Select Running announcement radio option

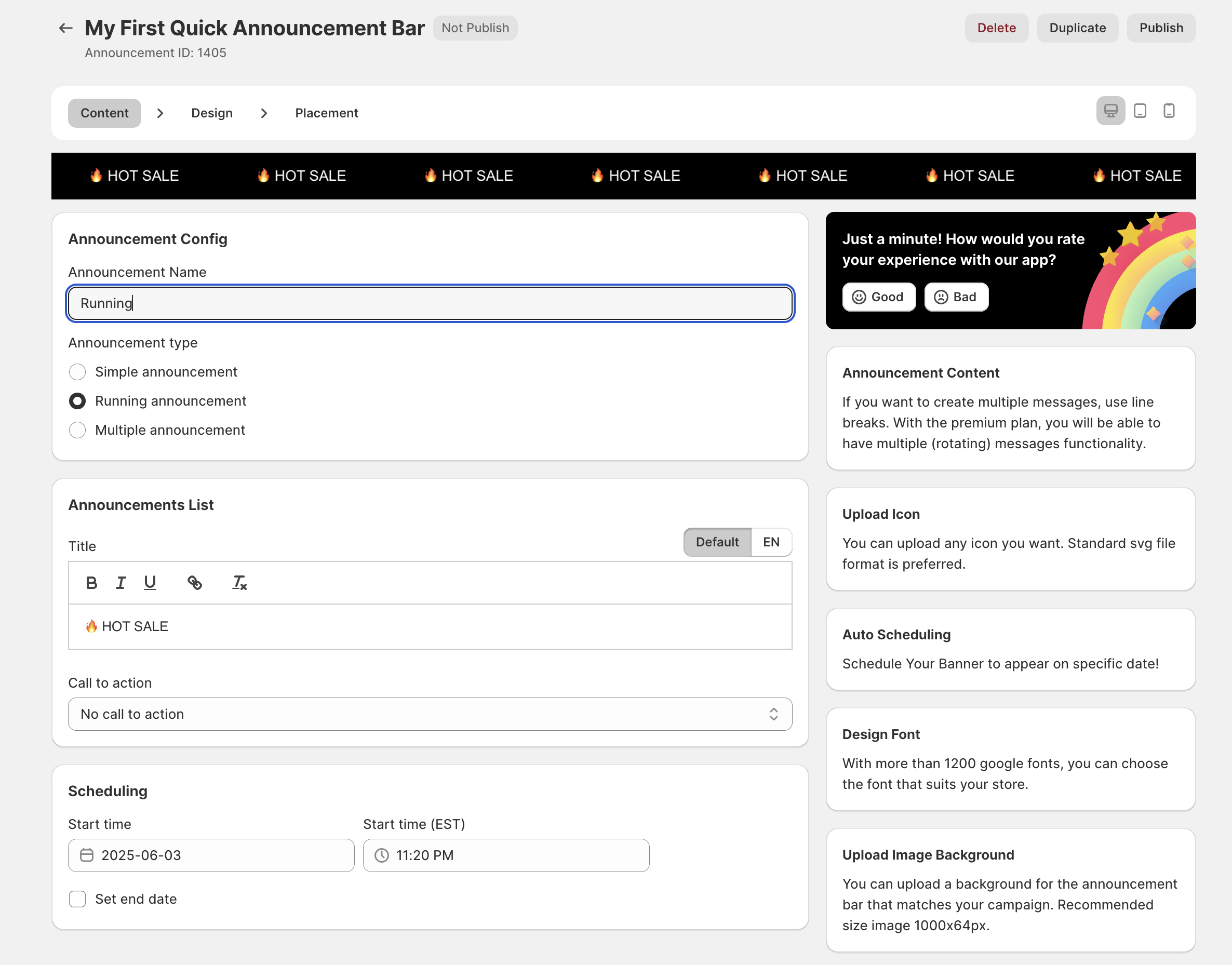[77, 401]
